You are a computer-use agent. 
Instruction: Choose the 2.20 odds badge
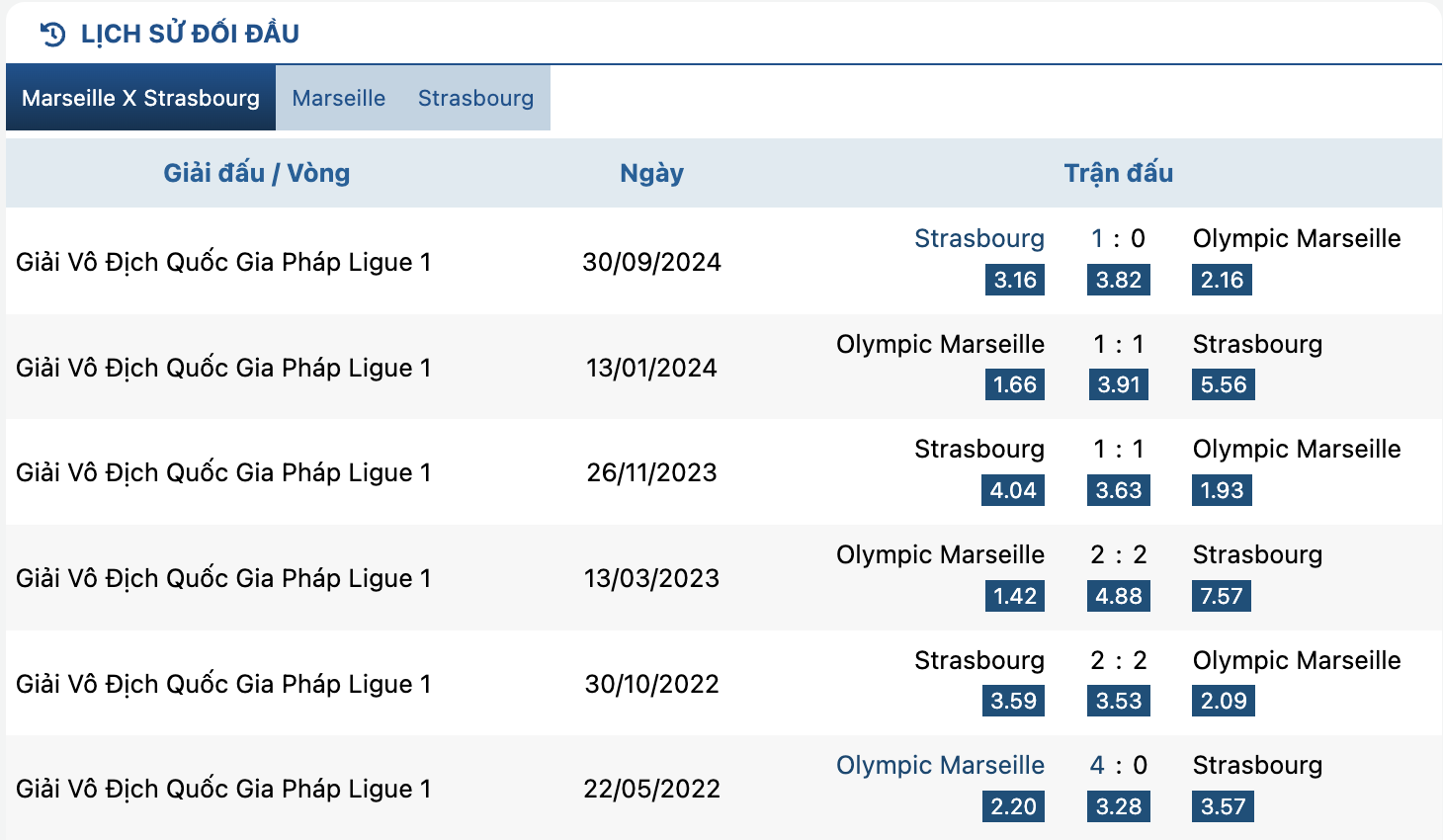click(x=1014, y=806)
